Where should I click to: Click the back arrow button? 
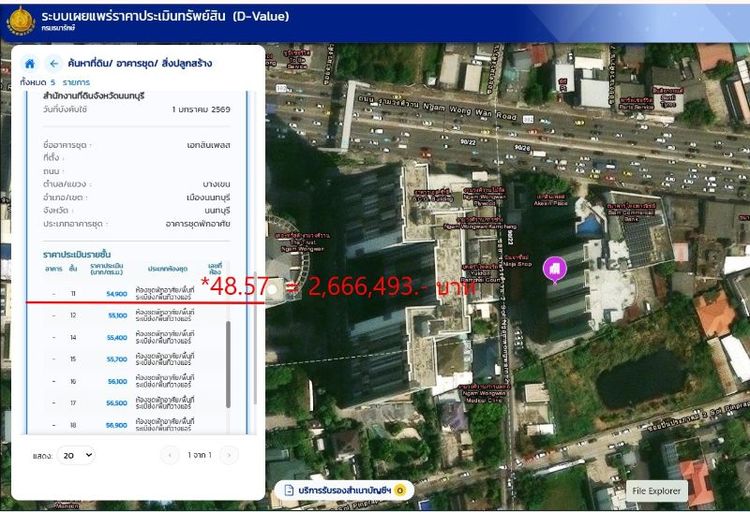tap(54, 64)
